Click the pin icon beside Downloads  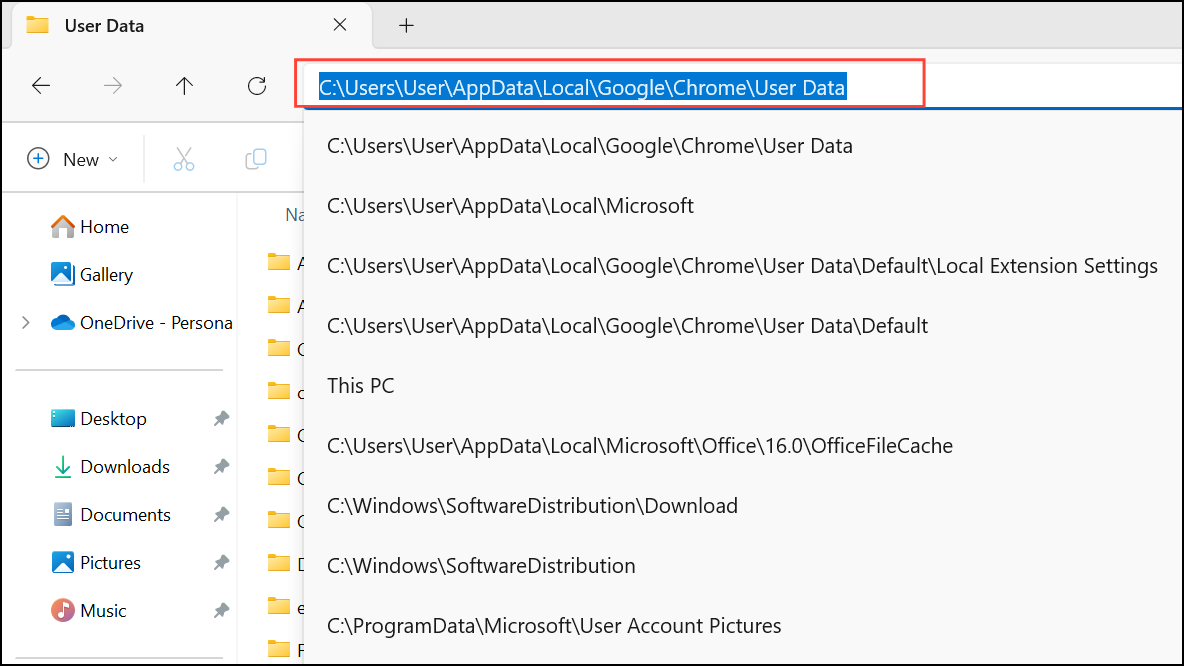point(220,467)
